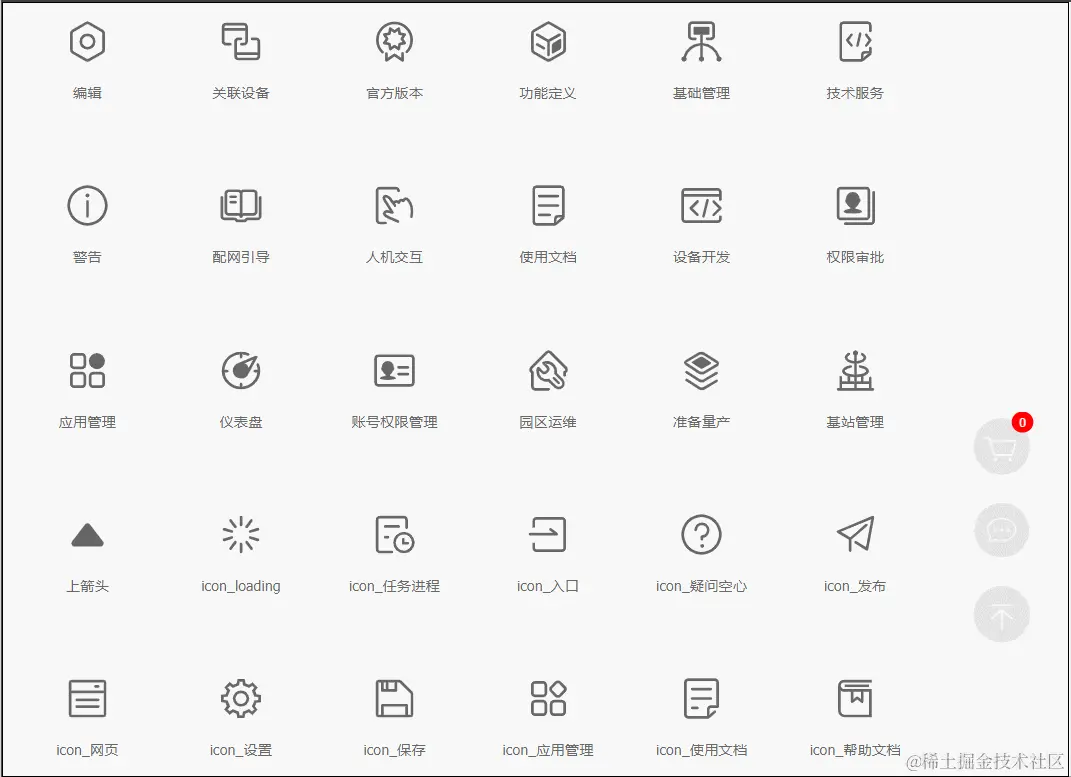Open the shopping cart with 0 badge
1071x777 pixels.
(x=1002, y=446)
